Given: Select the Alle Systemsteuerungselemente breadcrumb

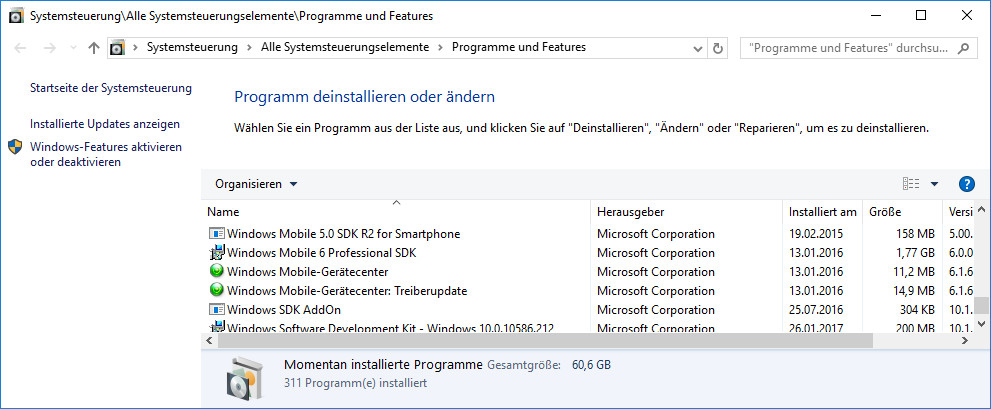Looking at the screenshot, I should (344, 47).
